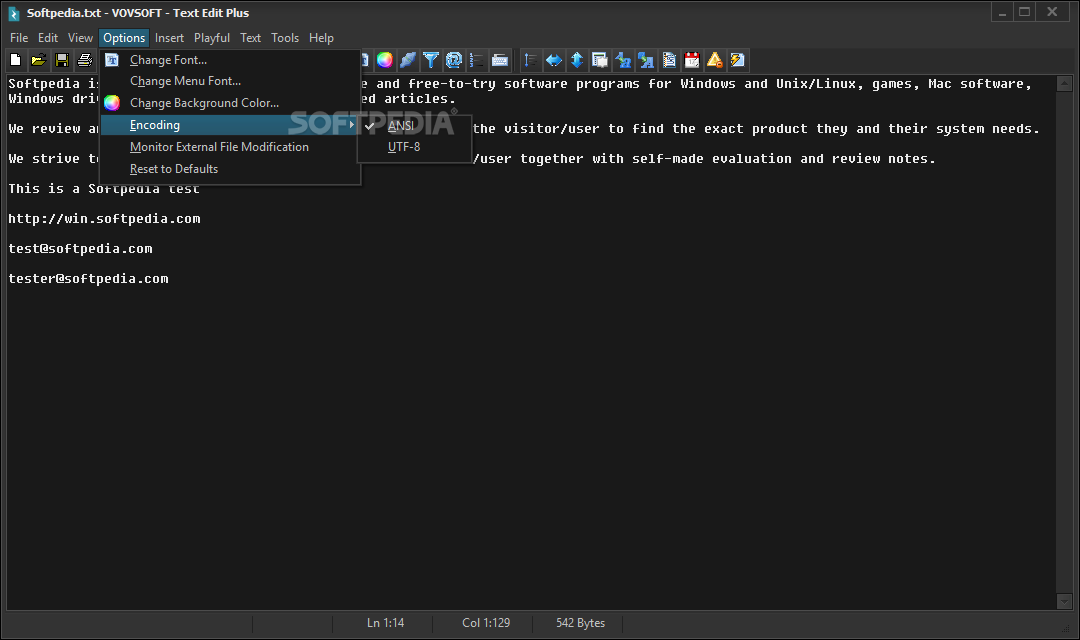Click the numbered list toolbar icon
1080x640 pixels.
pos(477,61)
